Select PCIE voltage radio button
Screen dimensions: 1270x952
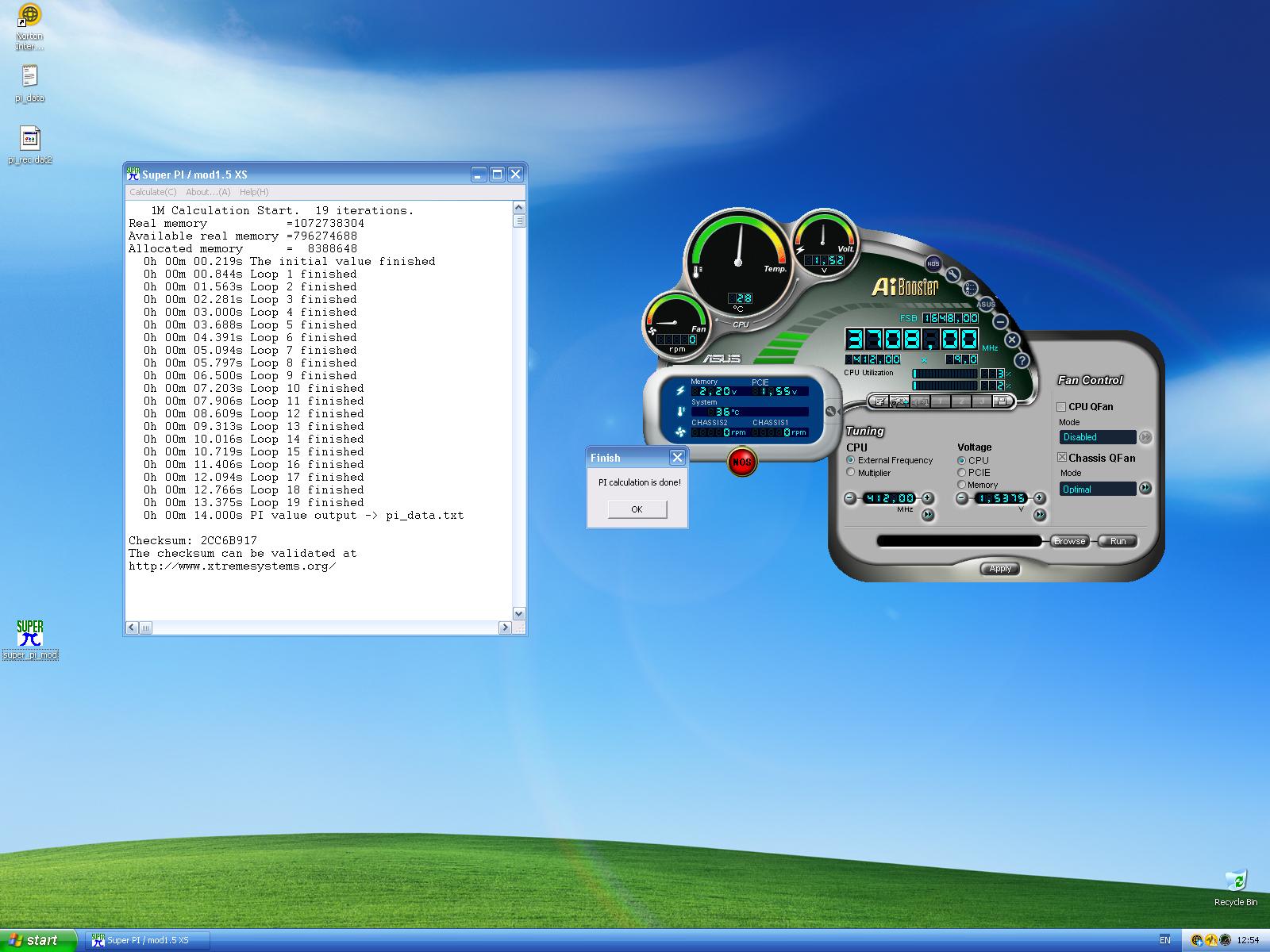[x=962, y=473]
